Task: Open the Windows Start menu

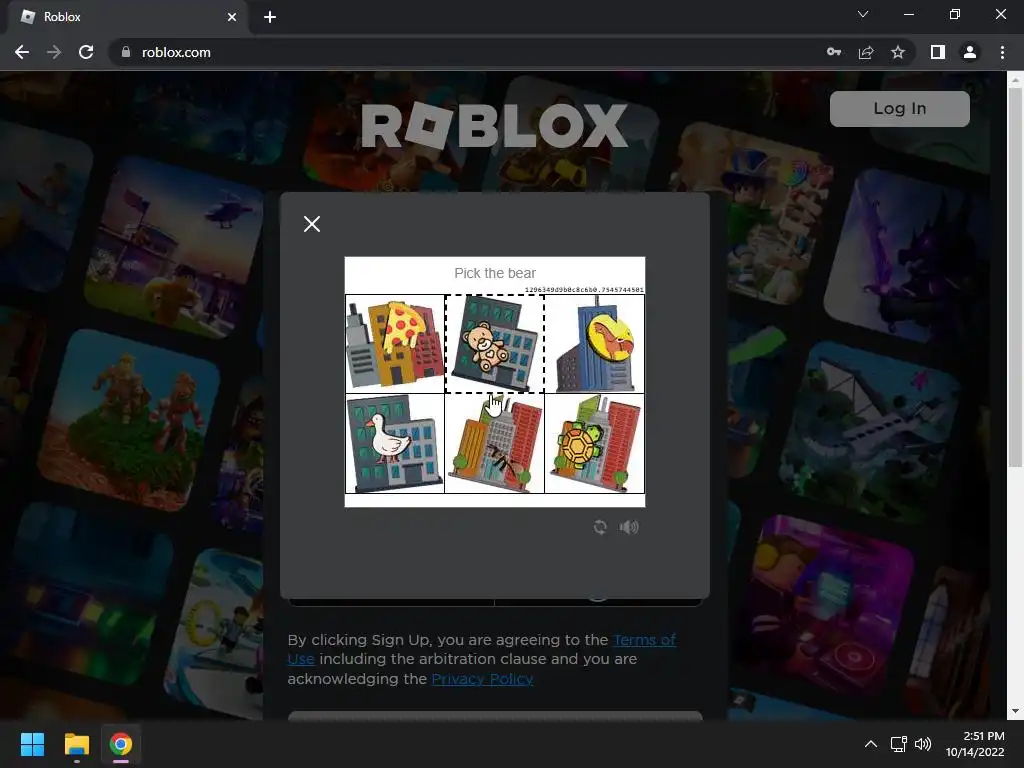Action: tap(32, 744)
